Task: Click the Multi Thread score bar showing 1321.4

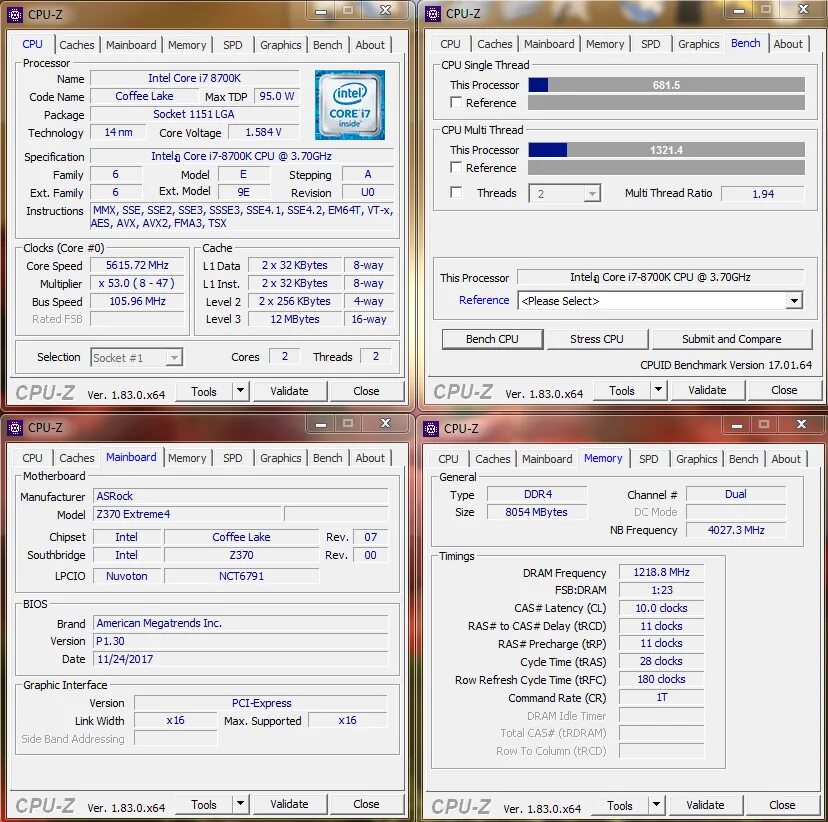Action: (666, 150)
